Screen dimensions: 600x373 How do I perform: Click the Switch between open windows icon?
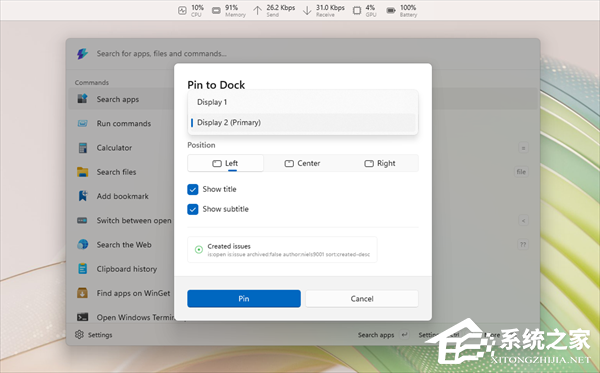[82, 220]
